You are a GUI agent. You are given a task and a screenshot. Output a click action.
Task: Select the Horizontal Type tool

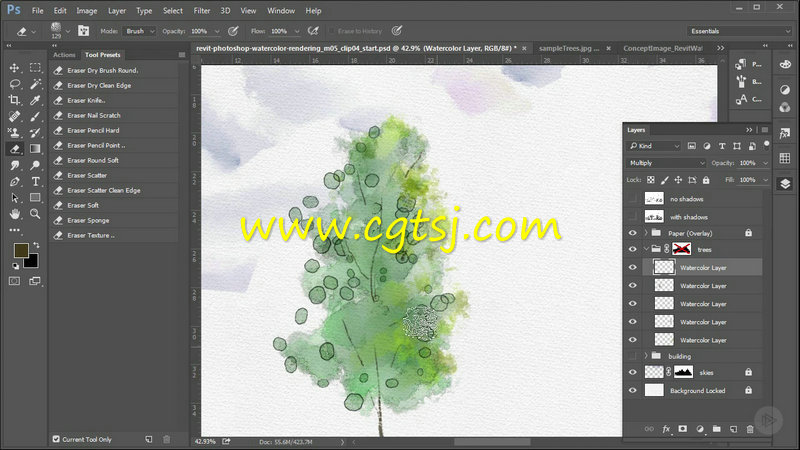tap(35, 181)
